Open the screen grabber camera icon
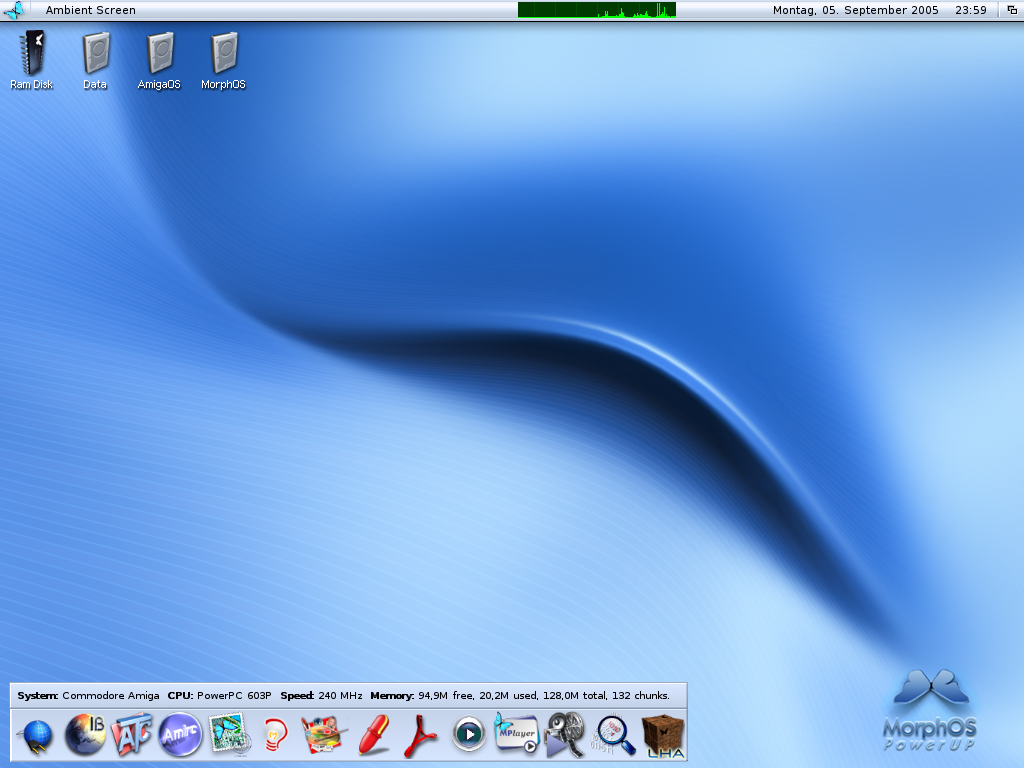Screen dimensions: 1024x768 tap(565, 735)
